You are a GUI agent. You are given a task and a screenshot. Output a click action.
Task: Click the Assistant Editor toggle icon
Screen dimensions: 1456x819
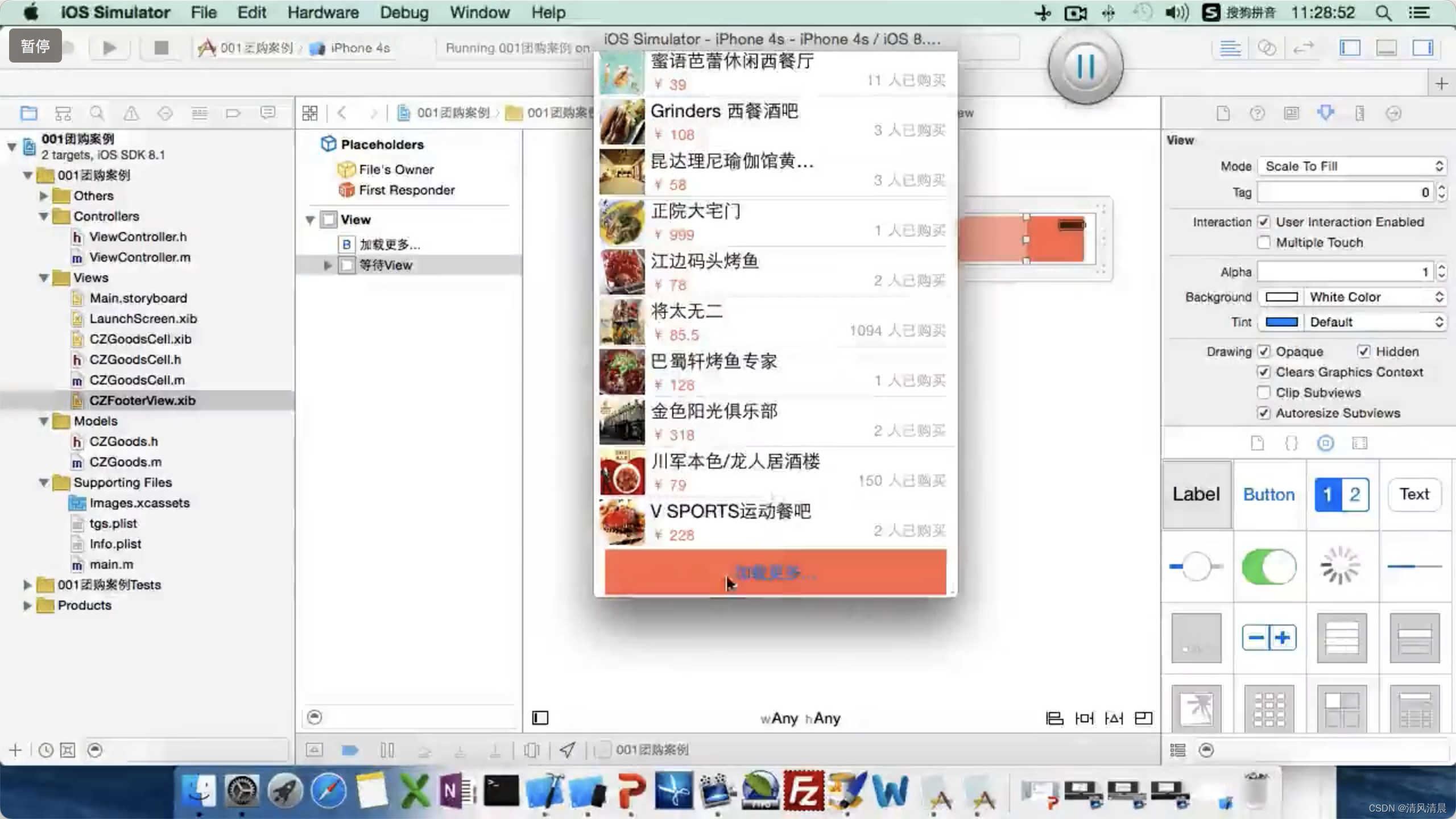point(1267,48)
